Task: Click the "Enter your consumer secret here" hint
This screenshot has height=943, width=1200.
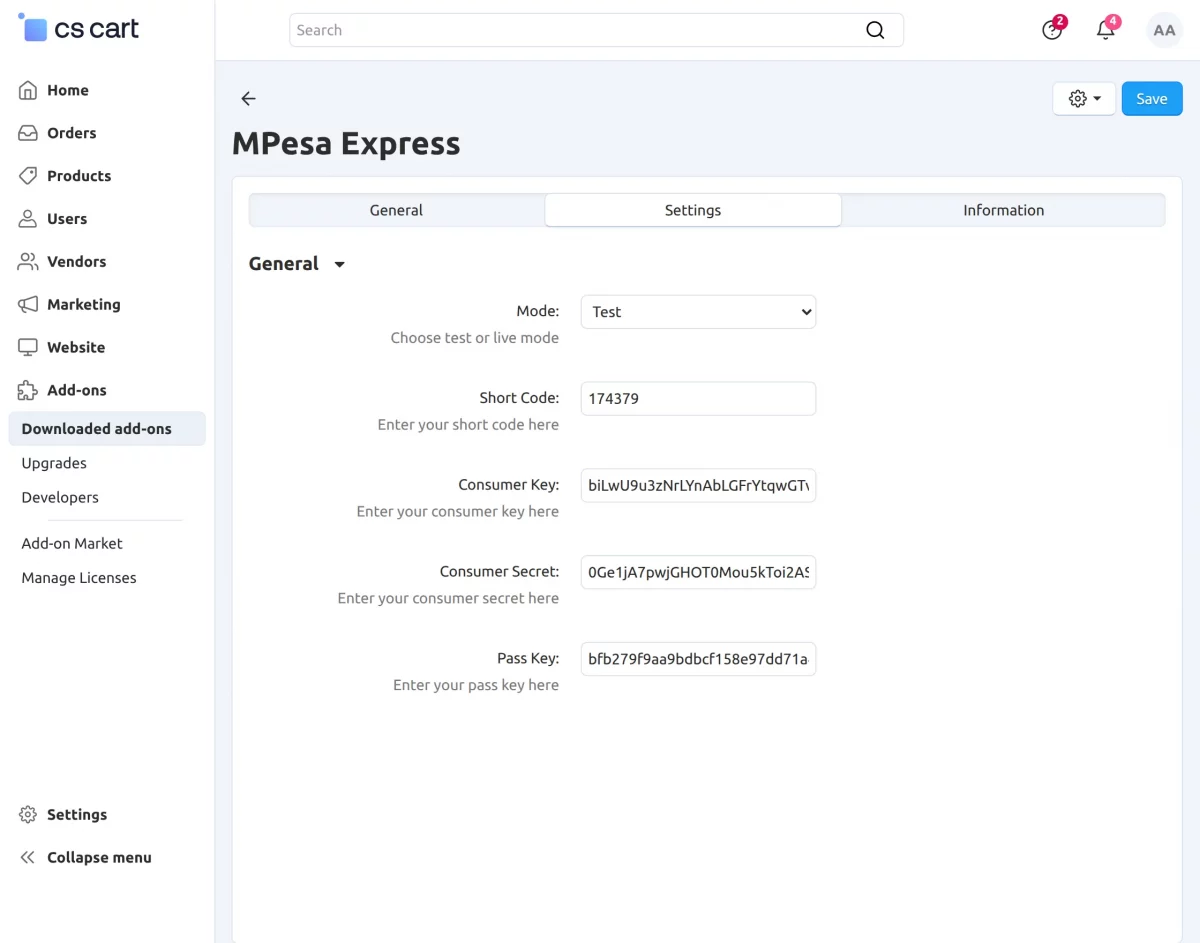Action: pyautogui.click(x=448, y=599)
